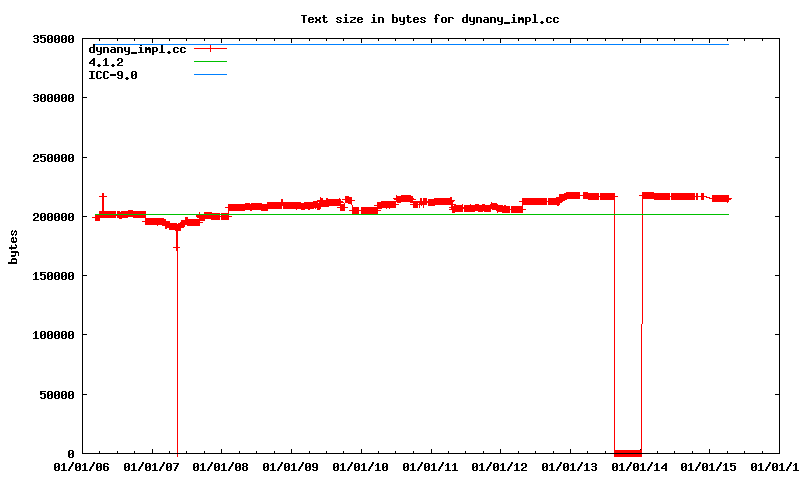The image size is (800, 480).
Task: Click the red spike data point above 200000 near 2006
Action: click(x=102, y=197)
